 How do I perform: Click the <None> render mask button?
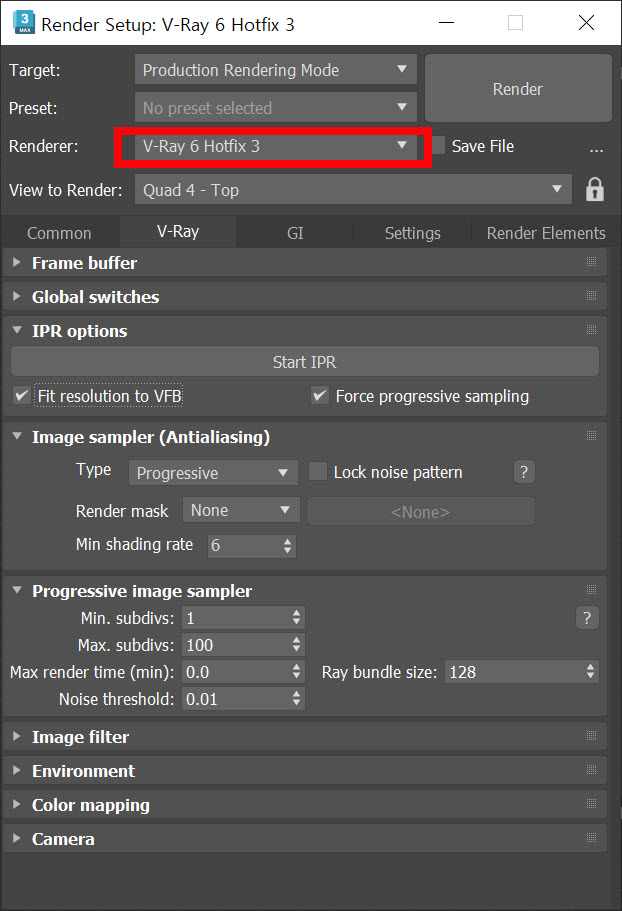(420, 511)
